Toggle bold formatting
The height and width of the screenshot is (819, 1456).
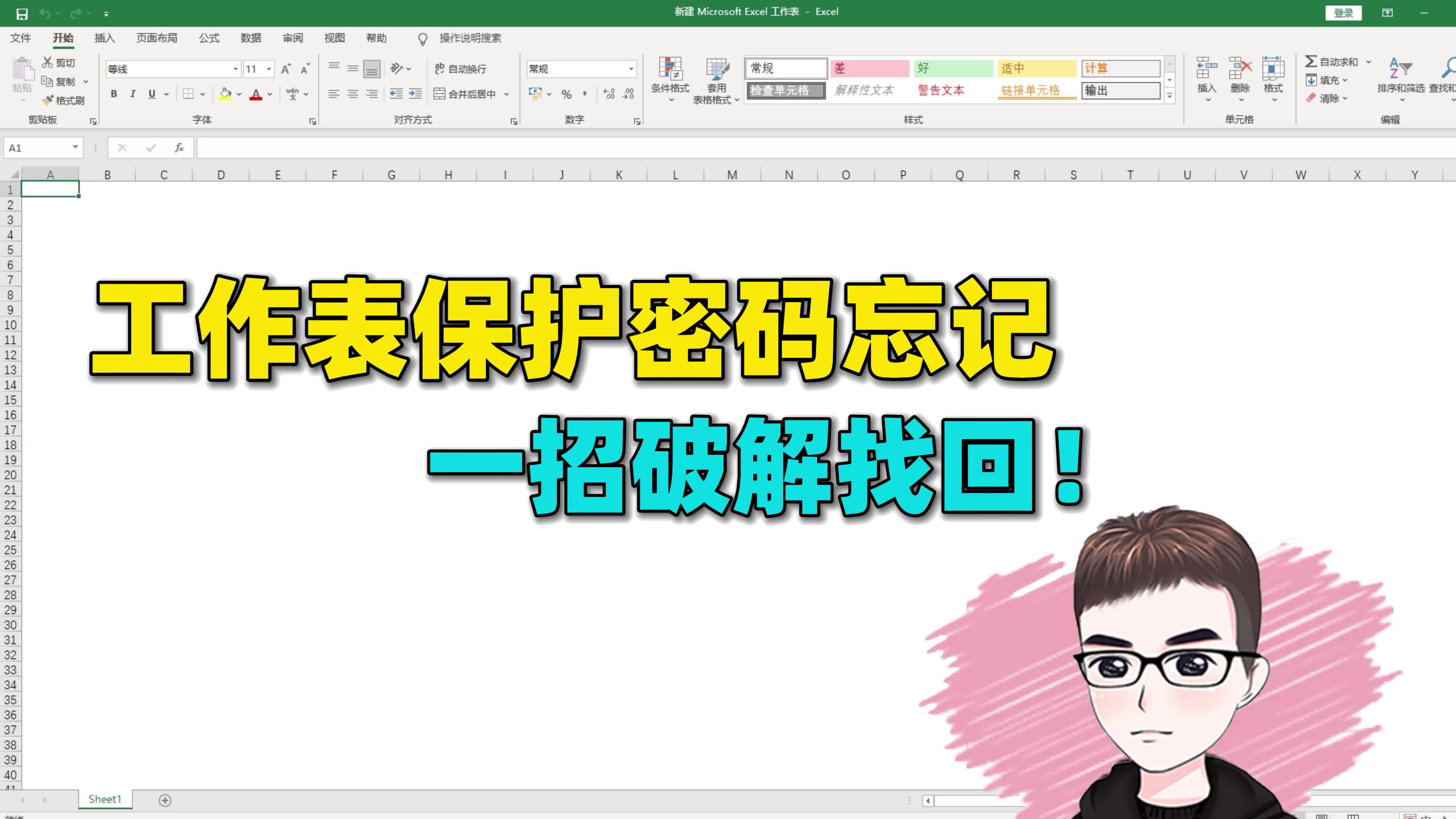(x=114, y=94)
